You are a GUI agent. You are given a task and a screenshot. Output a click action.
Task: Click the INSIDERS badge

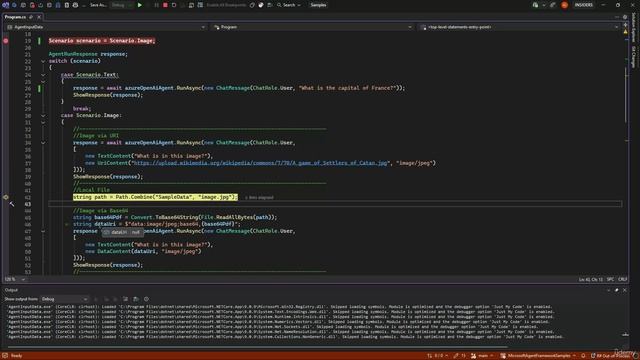click(583, 5)
